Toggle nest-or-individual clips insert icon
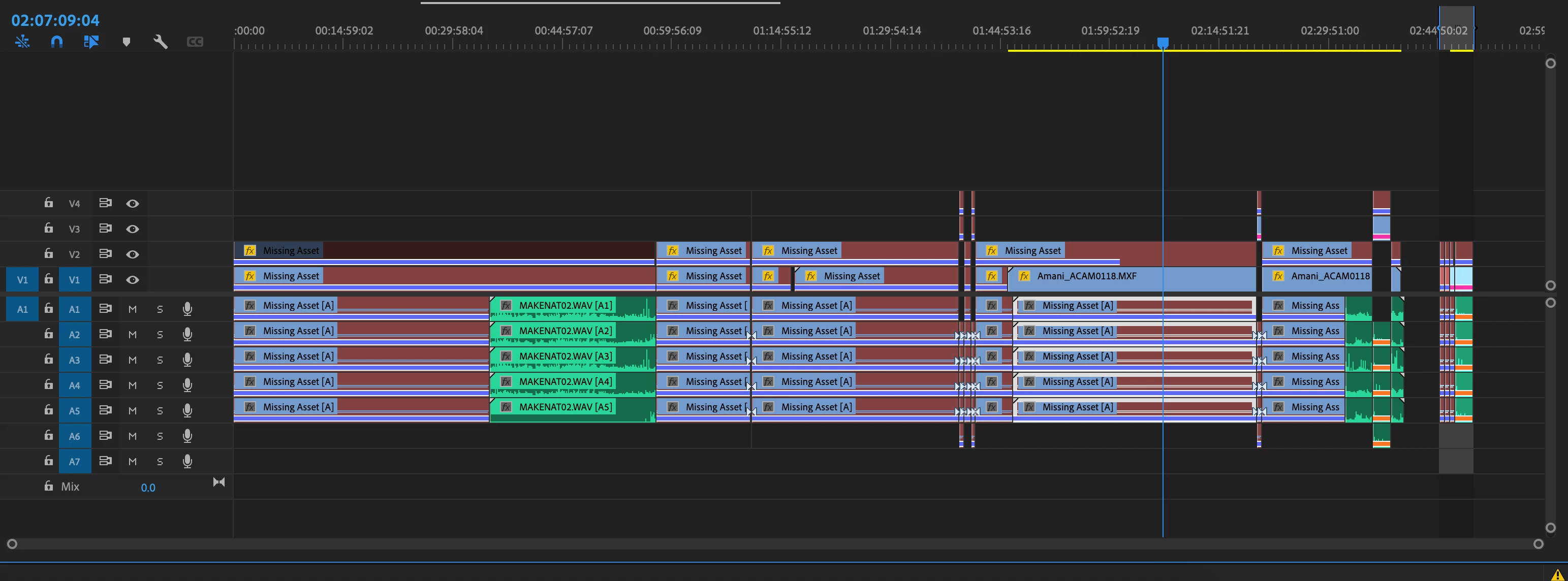Image resolution: width=1568 pixels, height=581 pixels. tap(22, 41)
